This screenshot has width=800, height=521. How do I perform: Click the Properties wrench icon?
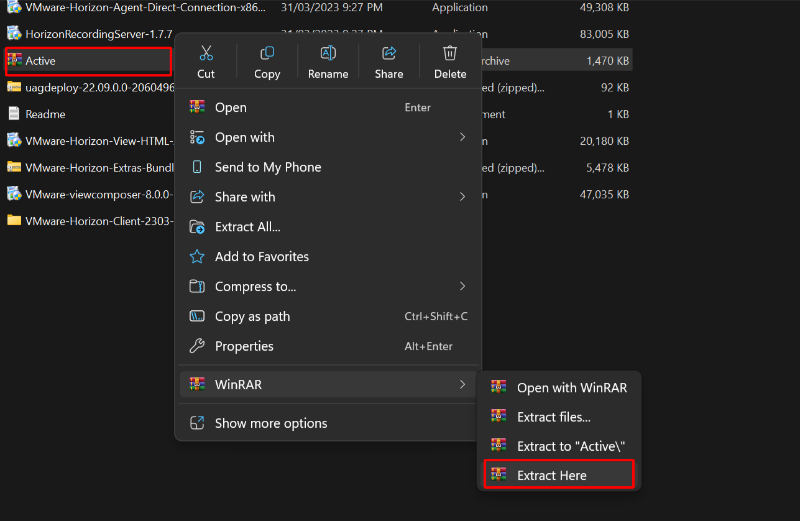197,346
